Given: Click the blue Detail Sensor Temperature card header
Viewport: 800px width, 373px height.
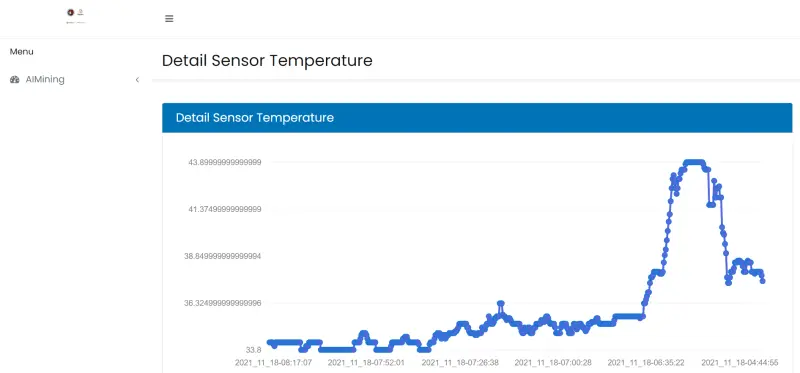Looking at the screenshot, I should (x=477, y=118).
